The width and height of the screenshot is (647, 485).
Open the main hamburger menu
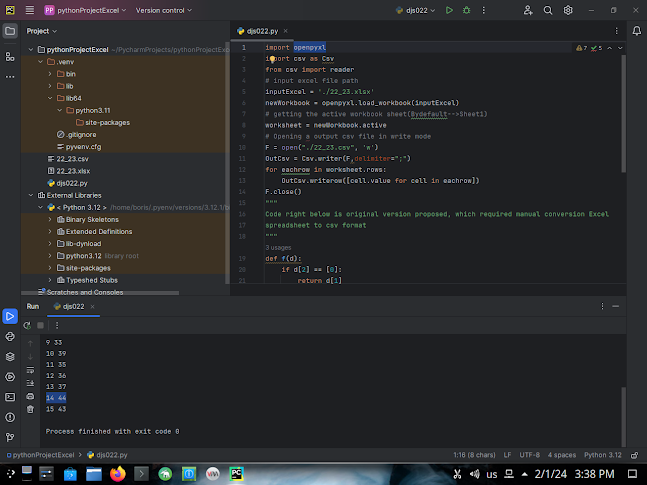tap(30, 10)
